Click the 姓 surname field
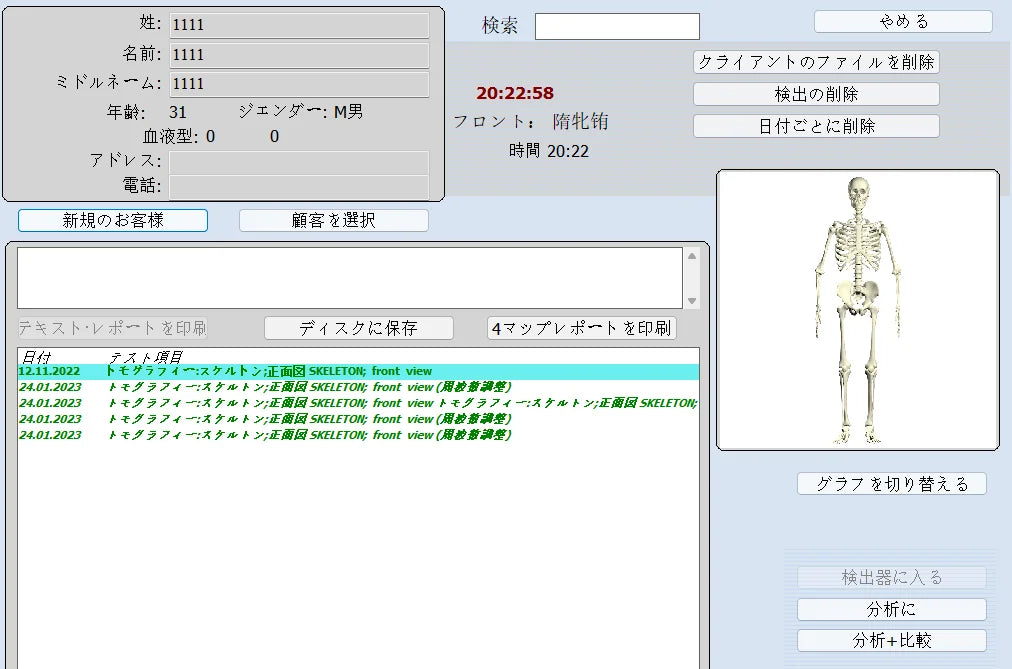The width and height of the screenshot is (1012, 669). [x=299, y=25]
